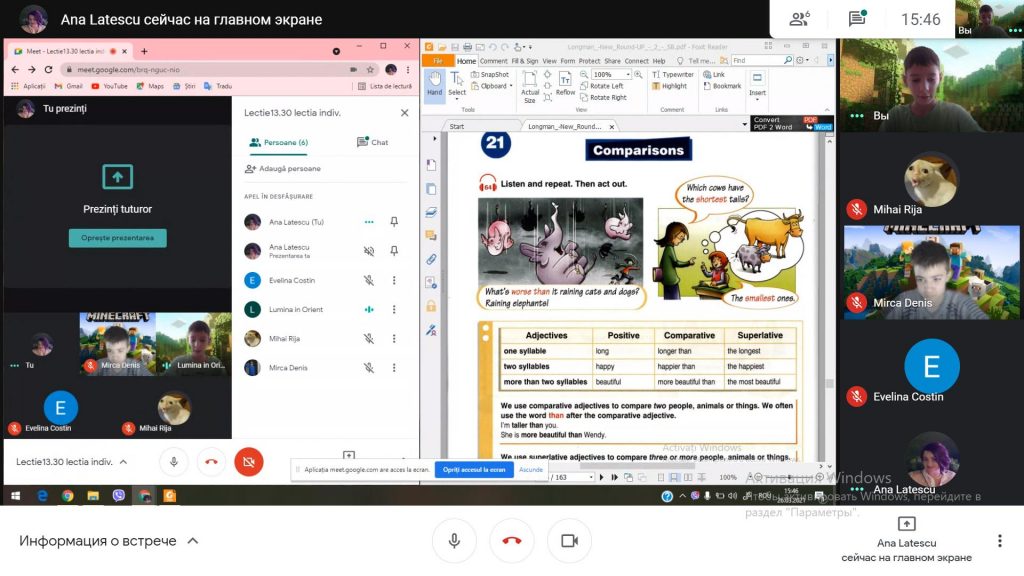The width and height of the screenshot is (1024, 576).
Task: Select the Hand tool in Foxit Reader
Action: pos(434,82)
